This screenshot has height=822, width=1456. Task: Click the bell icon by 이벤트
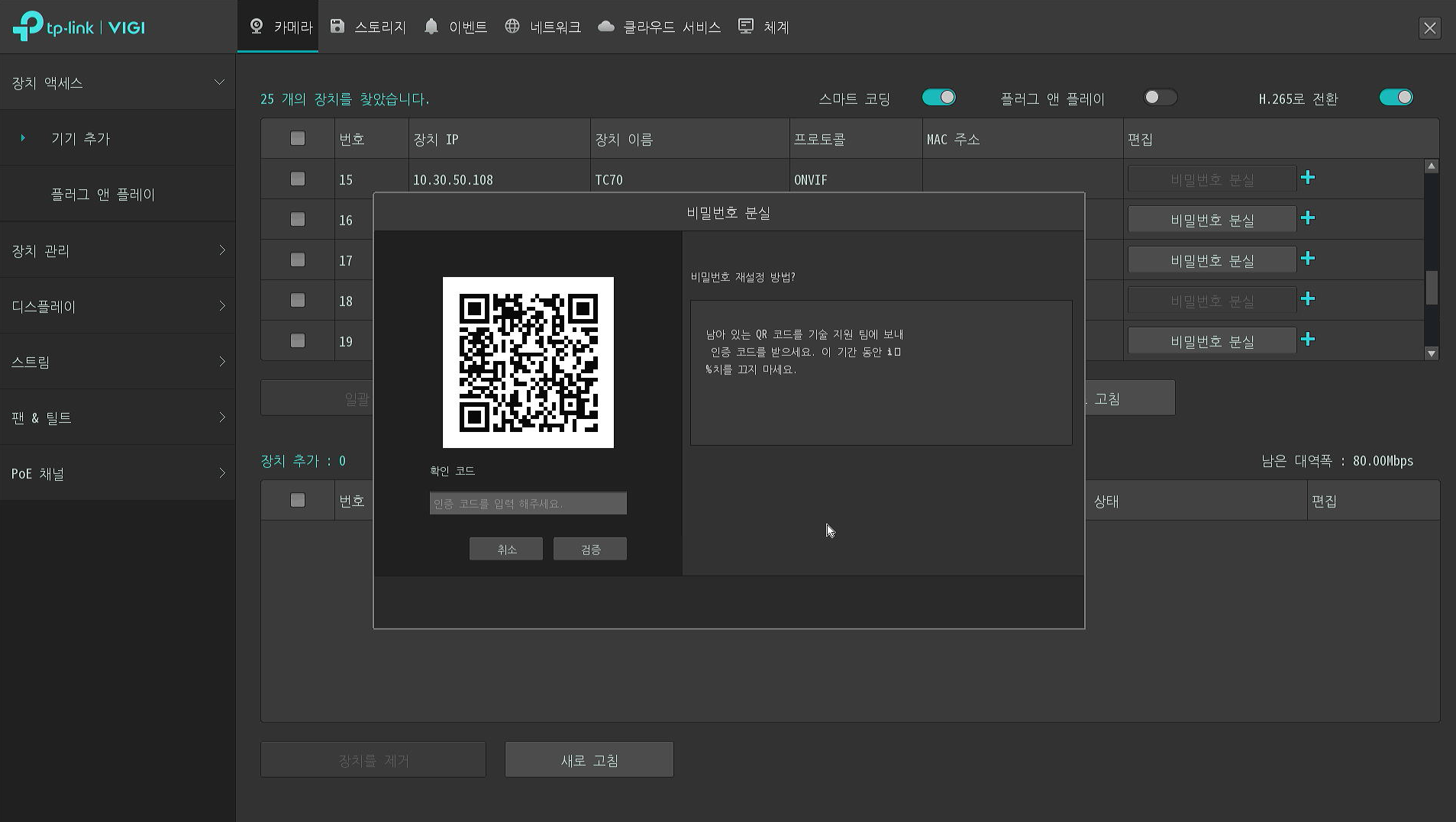click(431, 26)
